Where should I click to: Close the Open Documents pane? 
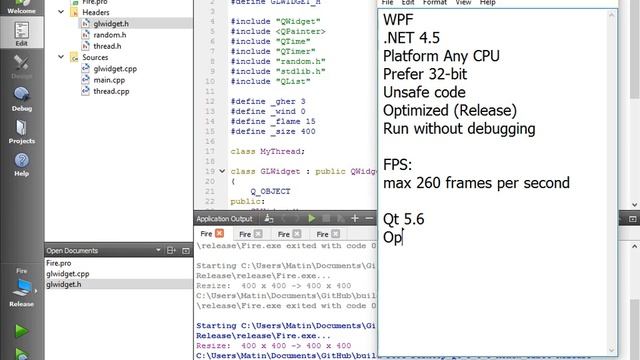[186, 250]
